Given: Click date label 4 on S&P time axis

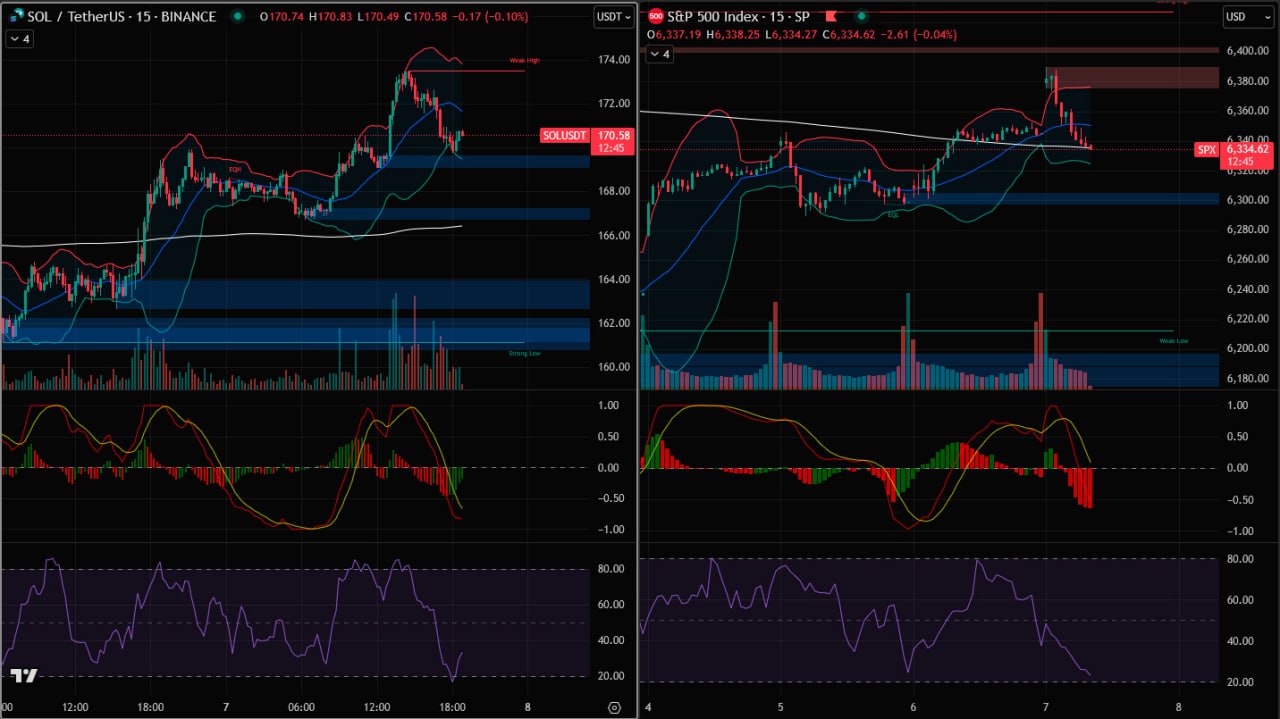Looking at the screenshot, I should tap(646, 707).
